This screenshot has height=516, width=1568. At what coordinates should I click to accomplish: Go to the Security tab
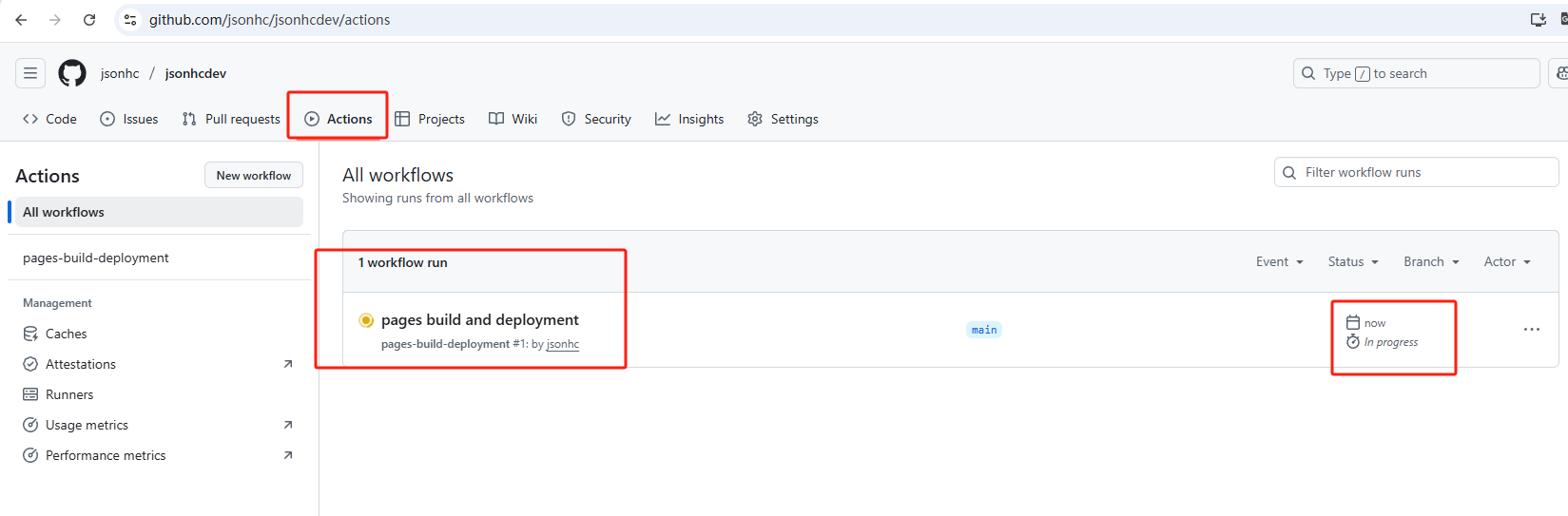596,119
